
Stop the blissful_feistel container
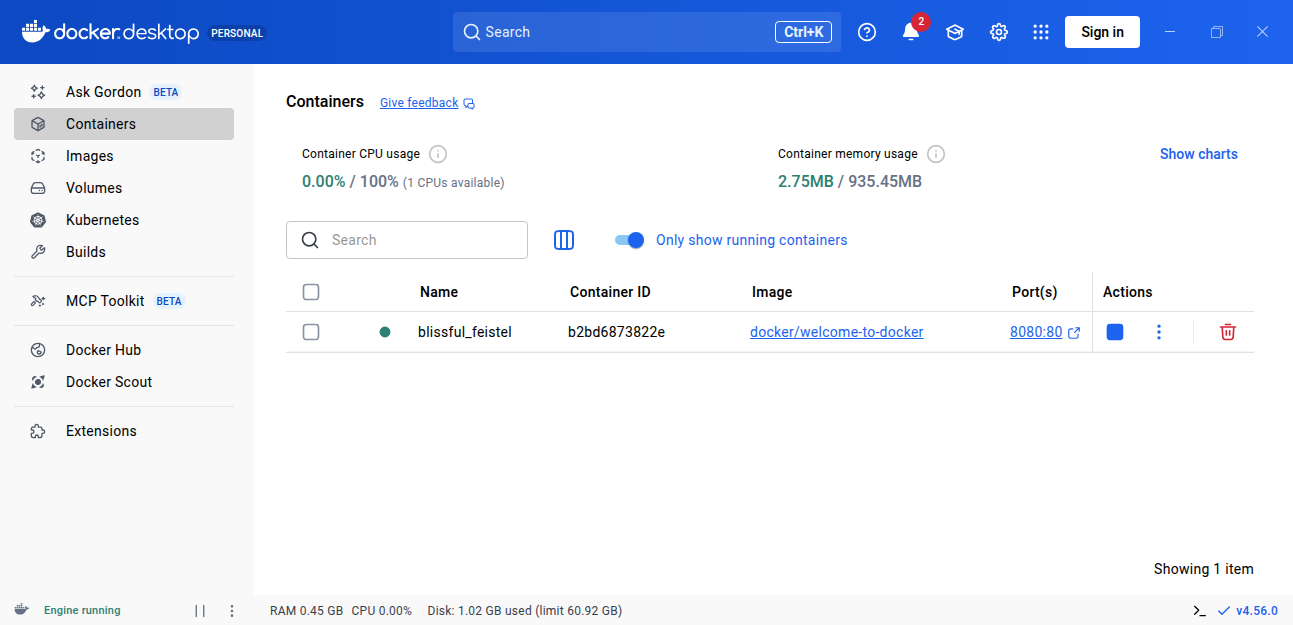(x=1114, y=331)
